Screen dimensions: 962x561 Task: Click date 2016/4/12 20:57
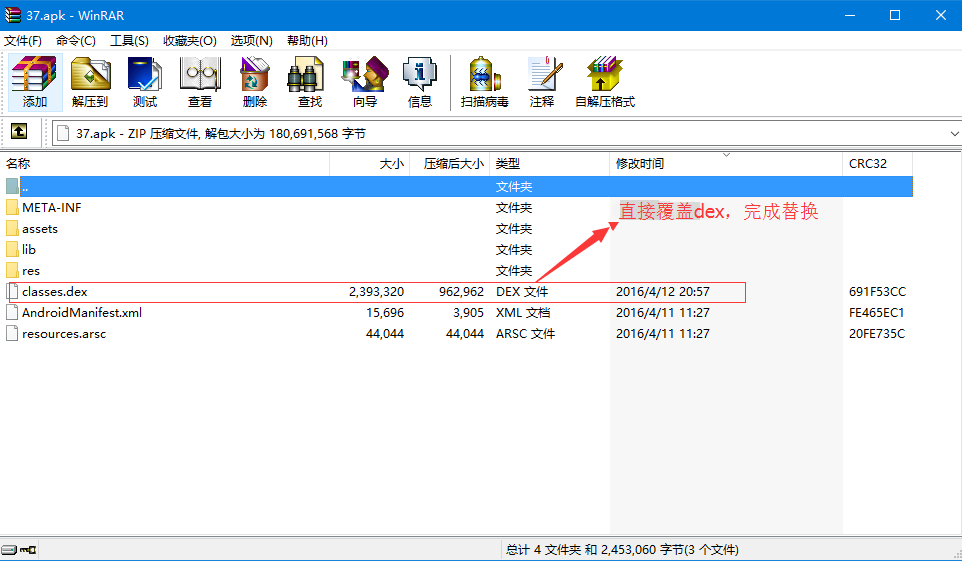point(663,292)
